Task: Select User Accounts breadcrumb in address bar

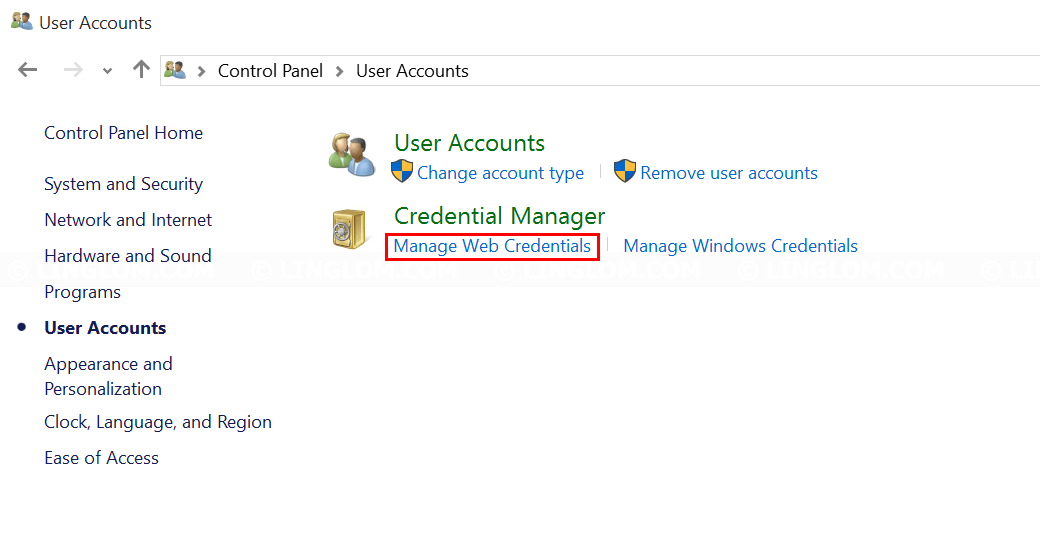Action: (x=412, y=71)
